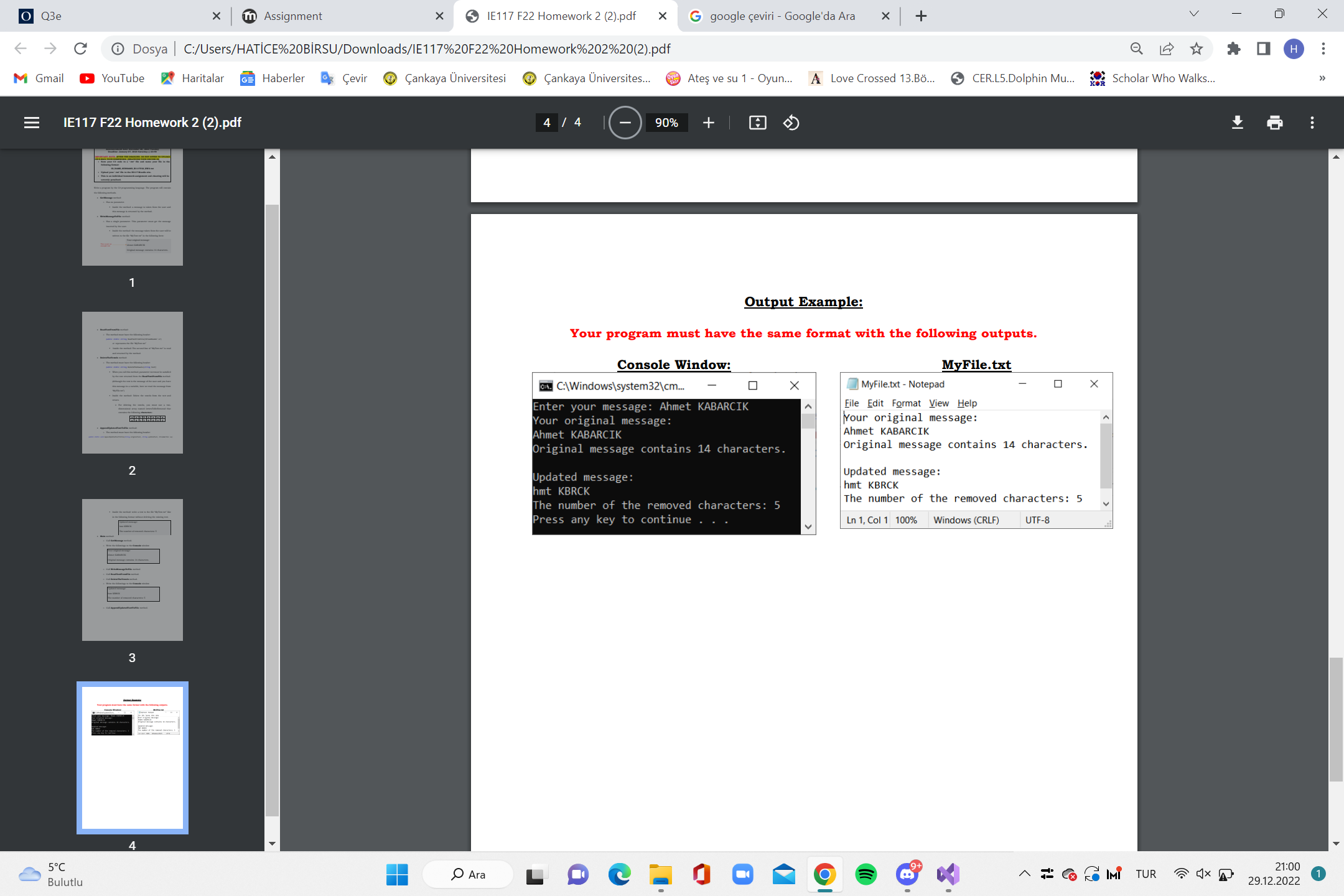The height and width of the screenshot is (896, 1344).
Task: Zoom out with the minus button
Action: pyautogui.click(x=625, y=123)
